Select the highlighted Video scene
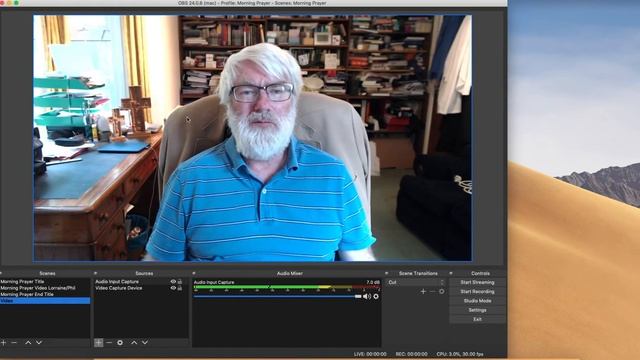640x360 pixels. tap(45, 301)
